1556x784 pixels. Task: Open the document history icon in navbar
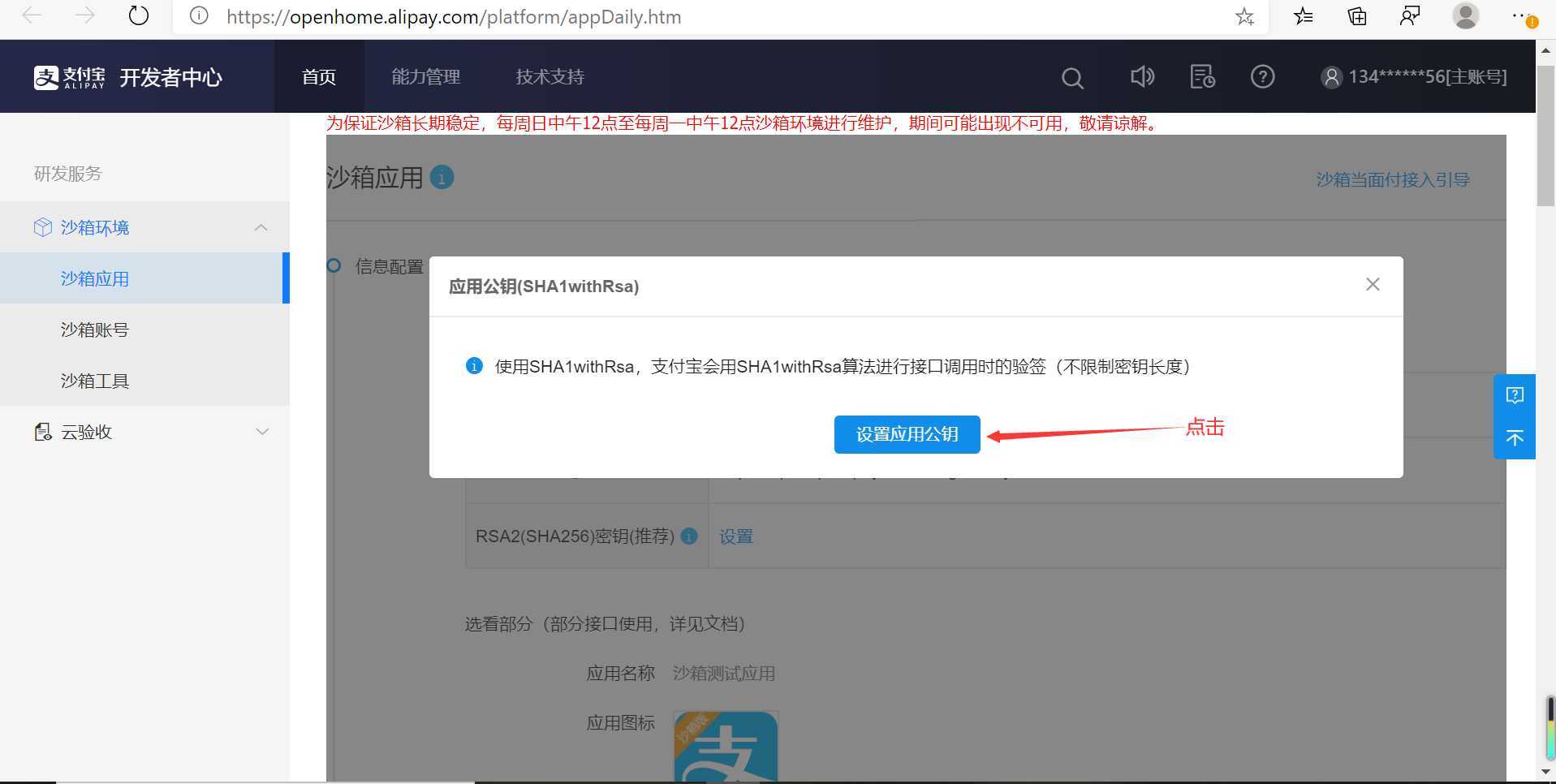point(1202,76)
